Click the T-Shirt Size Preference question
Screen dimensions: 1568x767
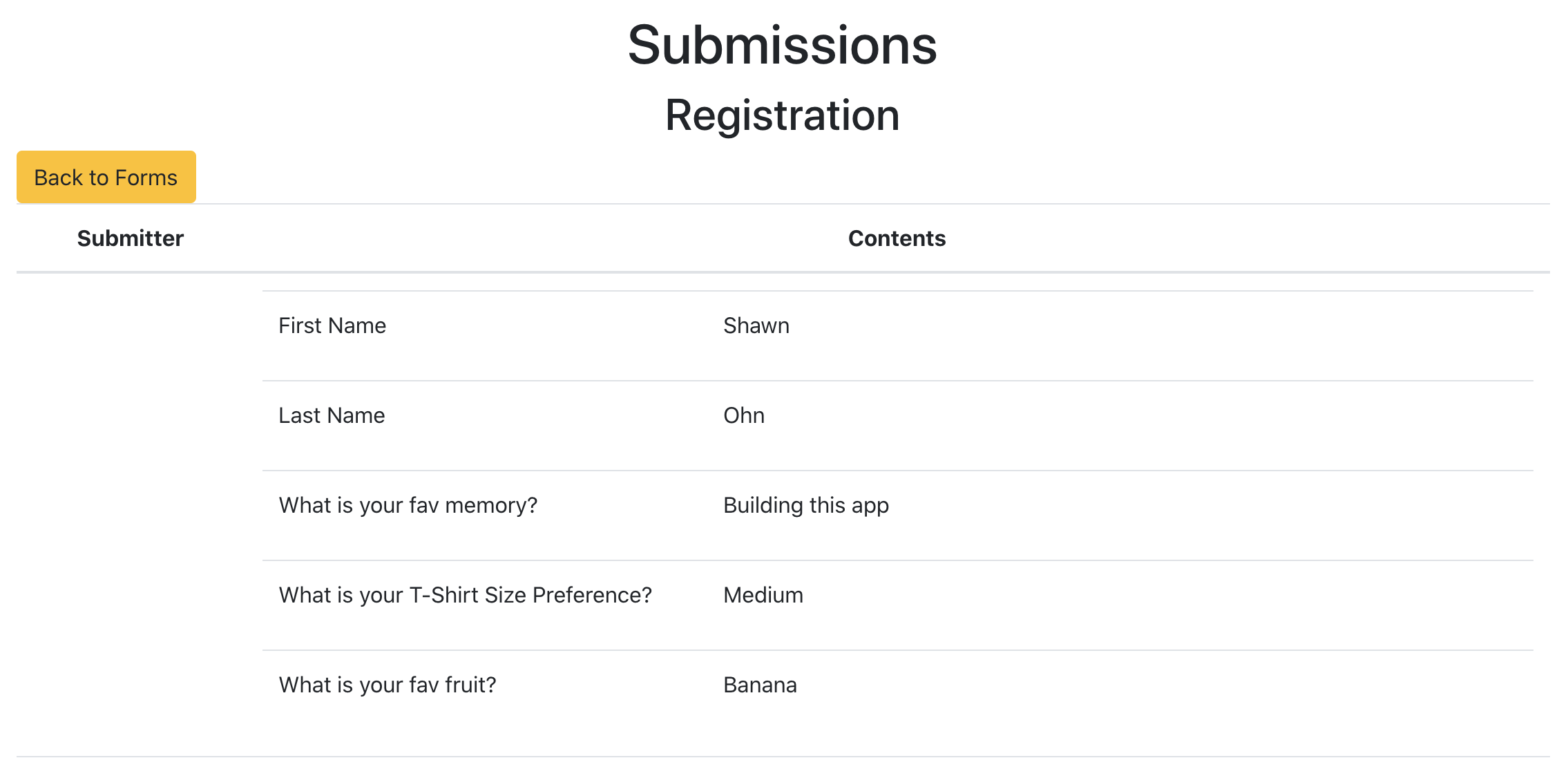tap(465, 595)
